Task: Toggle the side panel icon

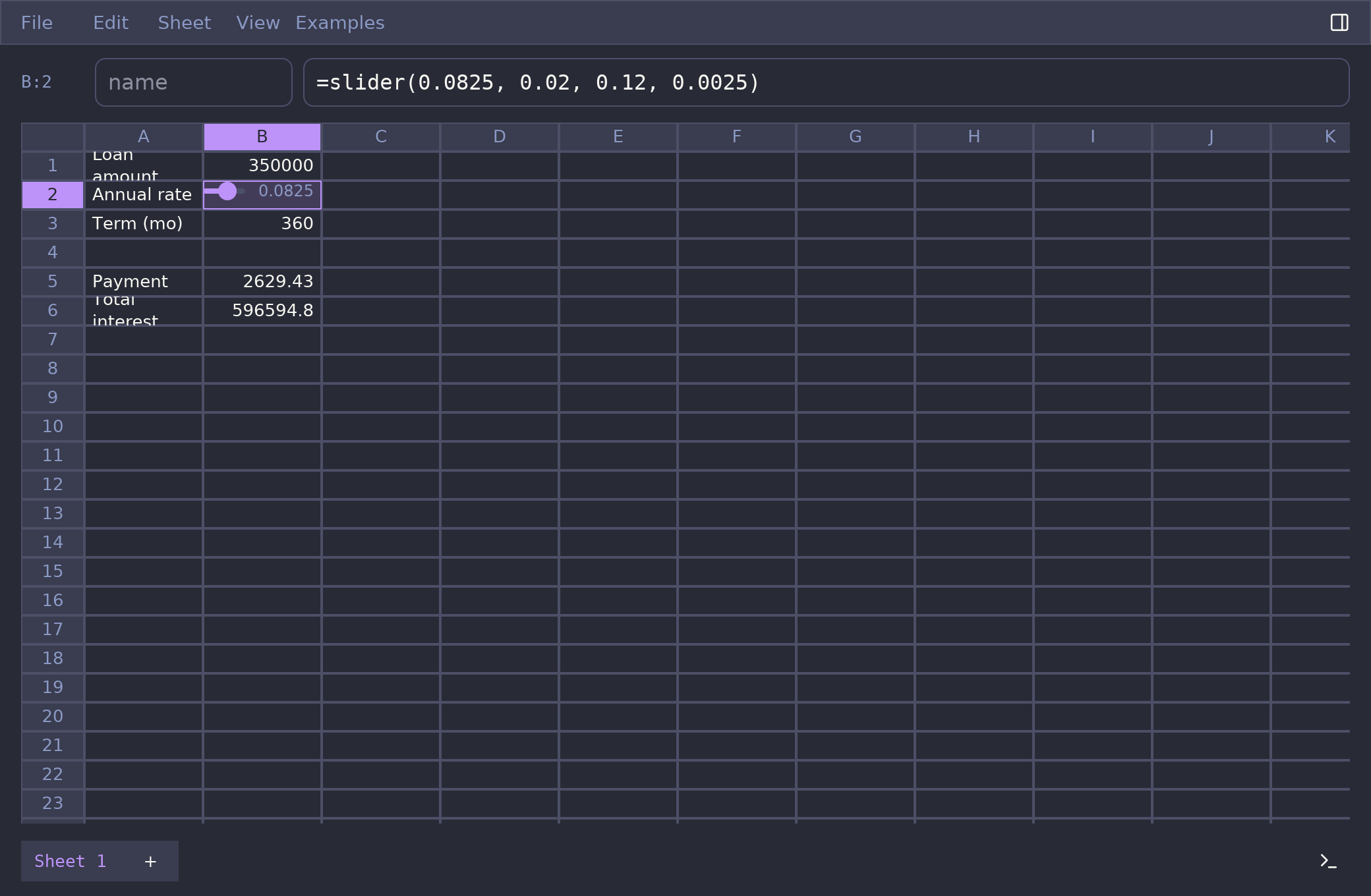Action: click(1339, 22)
